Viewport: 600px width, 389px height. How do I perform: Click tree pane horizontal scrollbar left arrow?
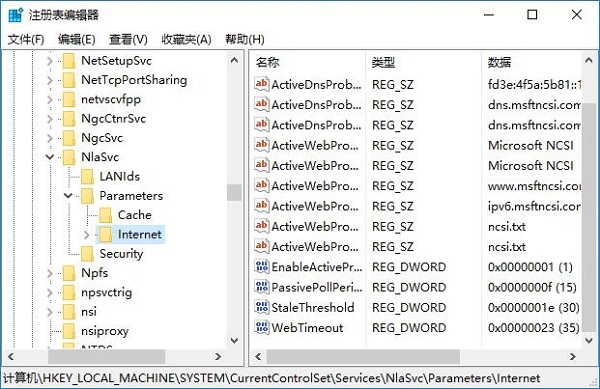tap(11, 356)
